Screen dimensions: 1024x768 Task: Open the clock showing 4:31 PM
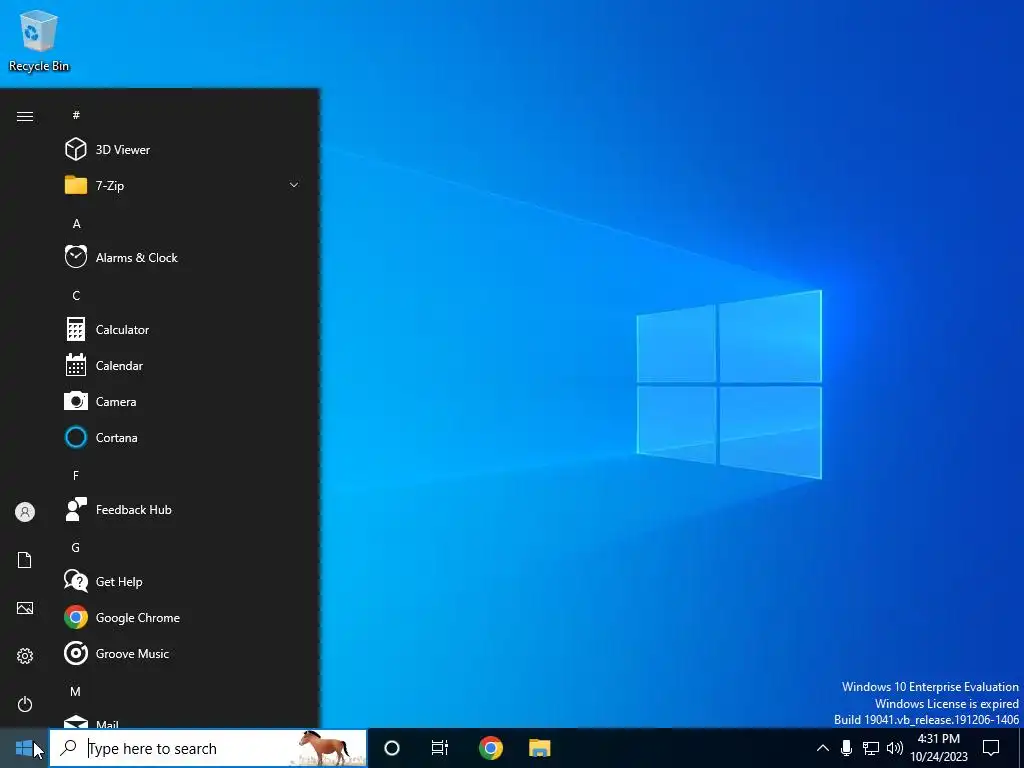pyautogui.click(x=939, y=748)
